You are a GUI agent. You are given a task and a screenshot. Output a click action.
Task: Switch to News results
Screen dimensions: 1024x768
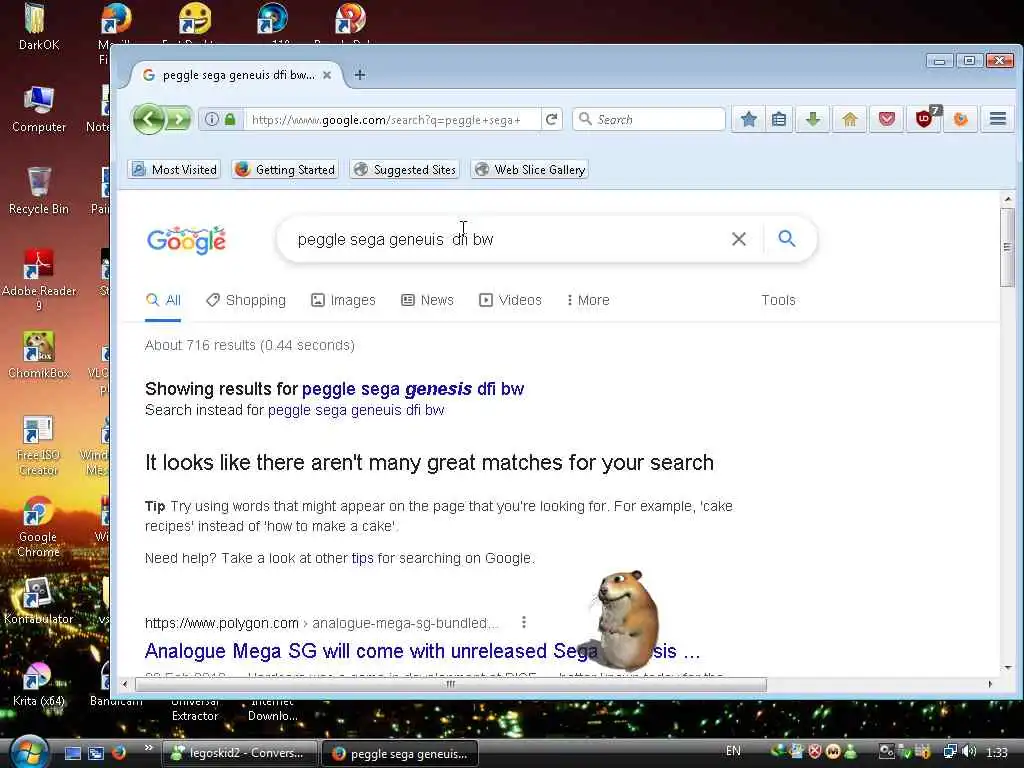pyautogui.click(x=427, y=300)
